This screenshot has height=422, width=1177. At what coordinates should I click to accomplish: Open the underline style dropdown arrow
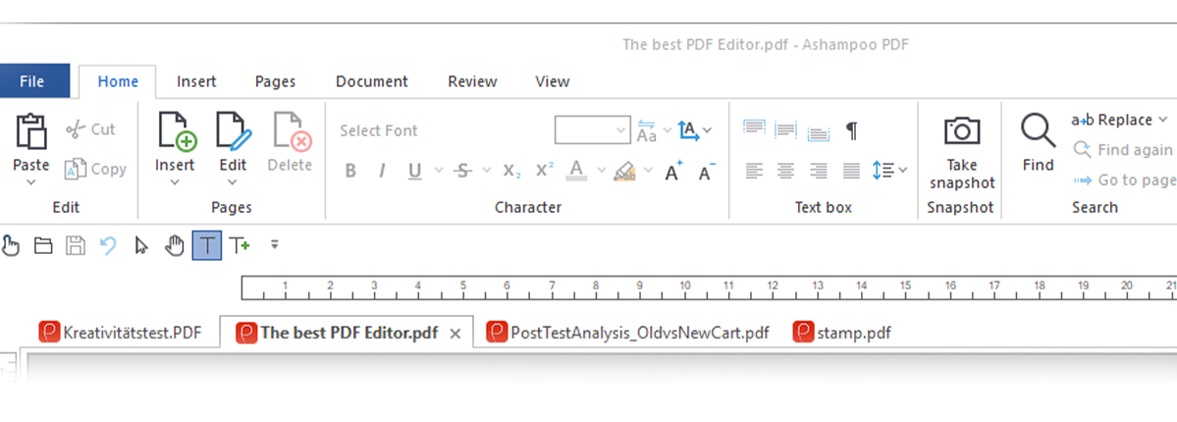(438, 170)
